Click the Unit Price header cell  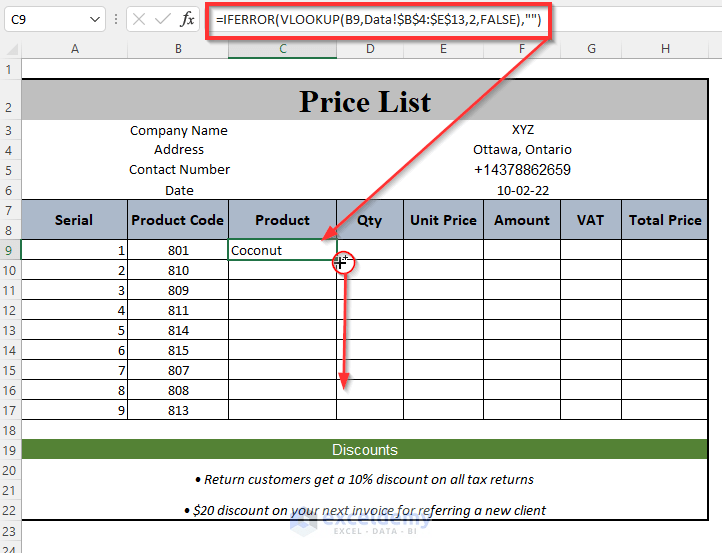point(443,220)
